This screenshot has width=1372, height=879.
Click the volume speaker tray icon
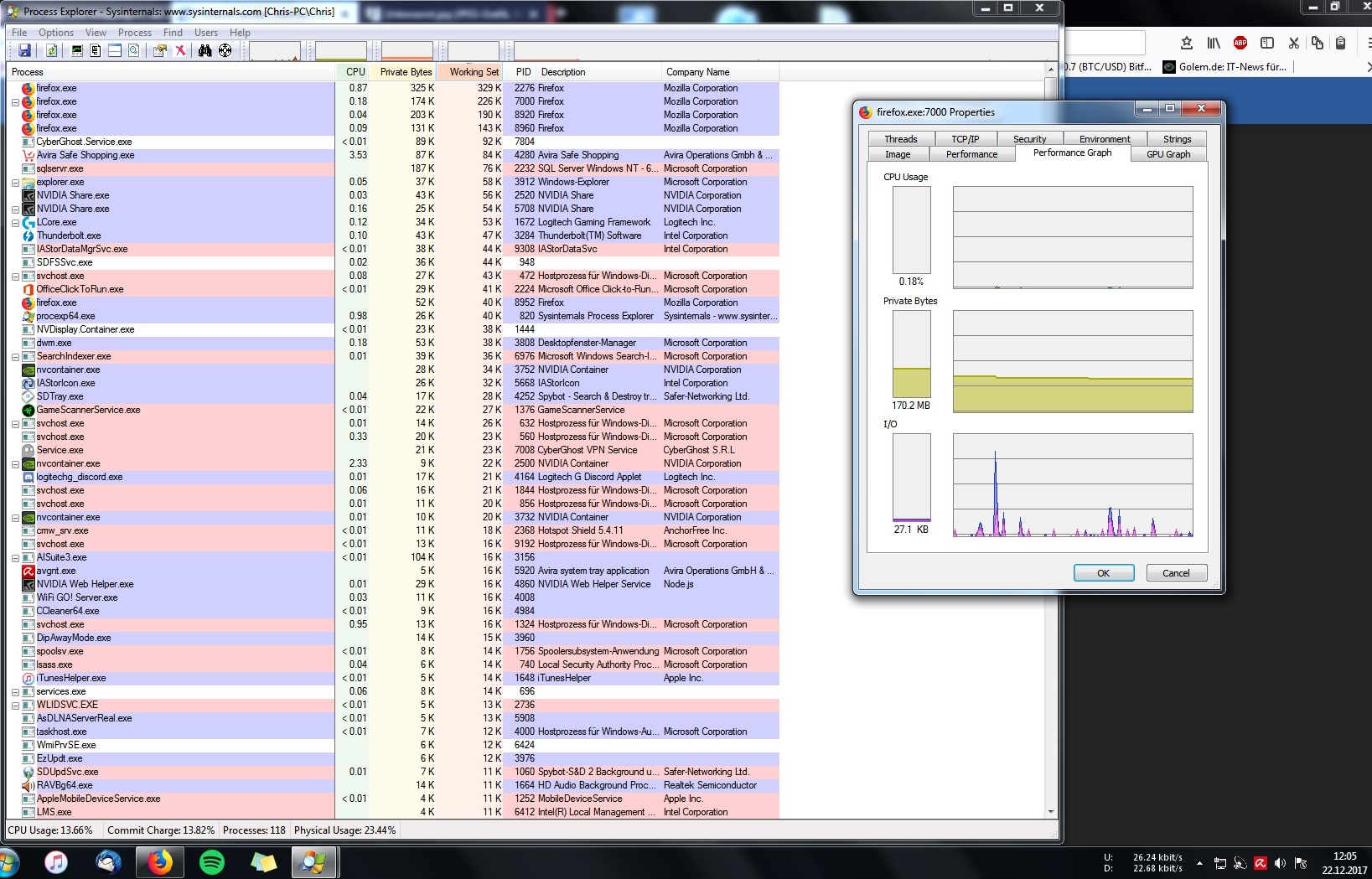(1280, 863)
